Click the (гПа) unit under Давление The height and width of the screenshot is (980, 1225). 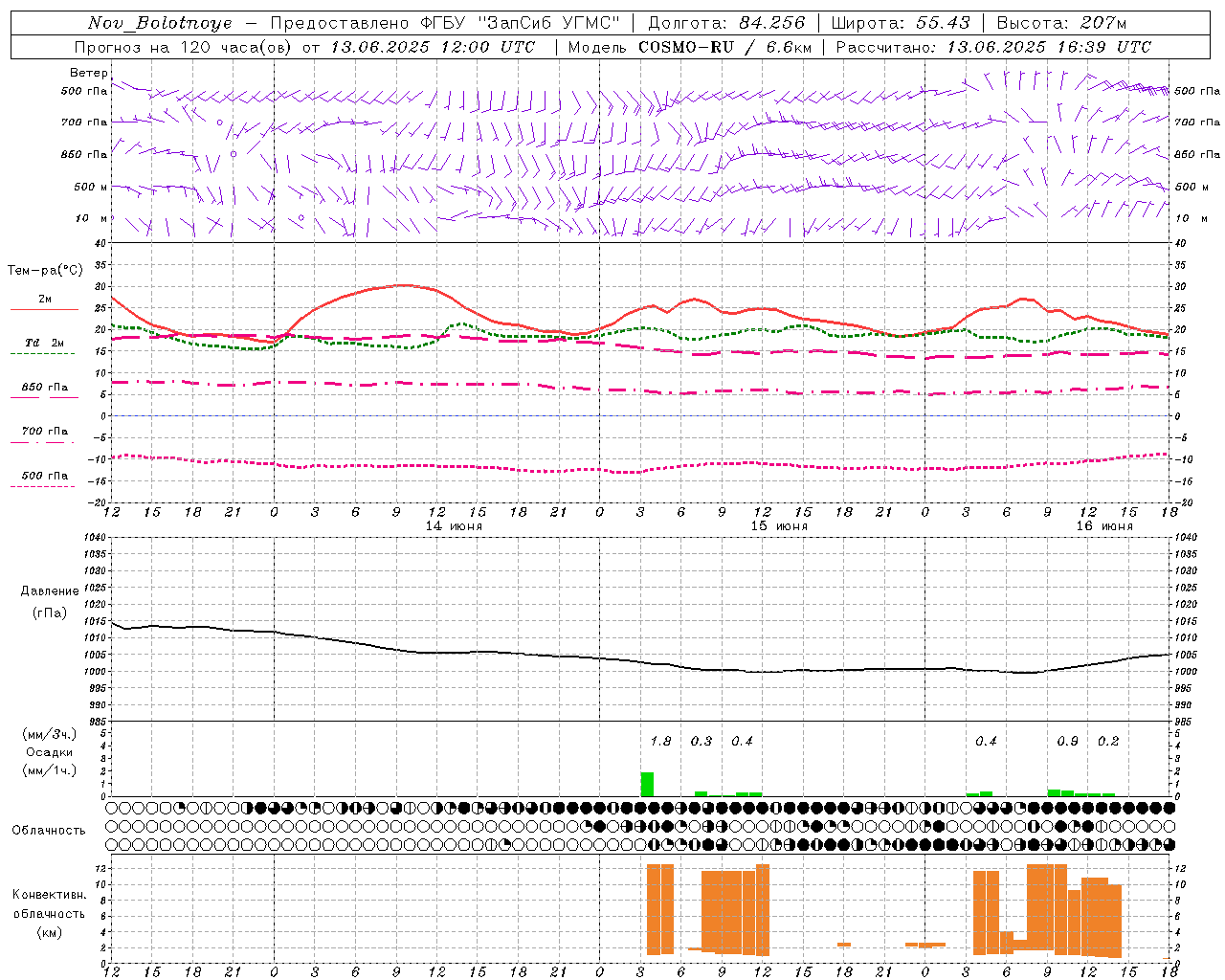(49, 613)
